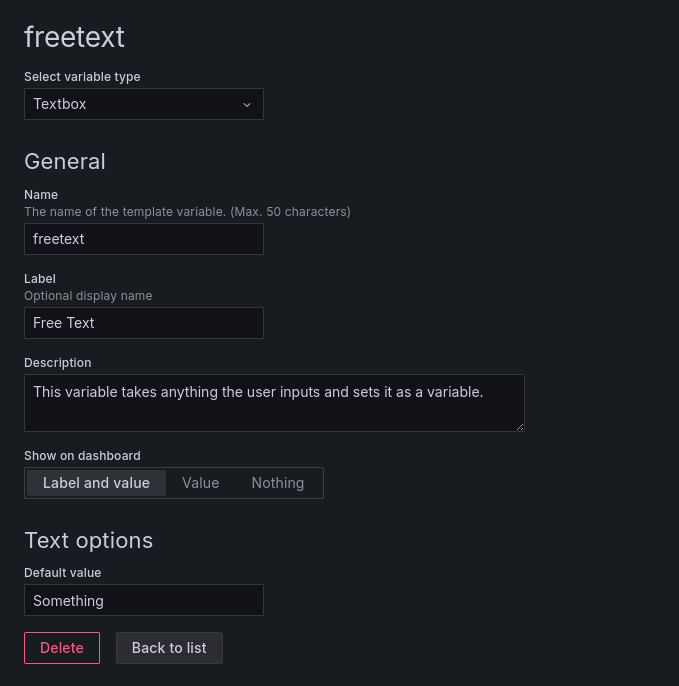Viewport: 679px width, 686px height.
Task: Click the freetext page heading
Action: [74, 37]
